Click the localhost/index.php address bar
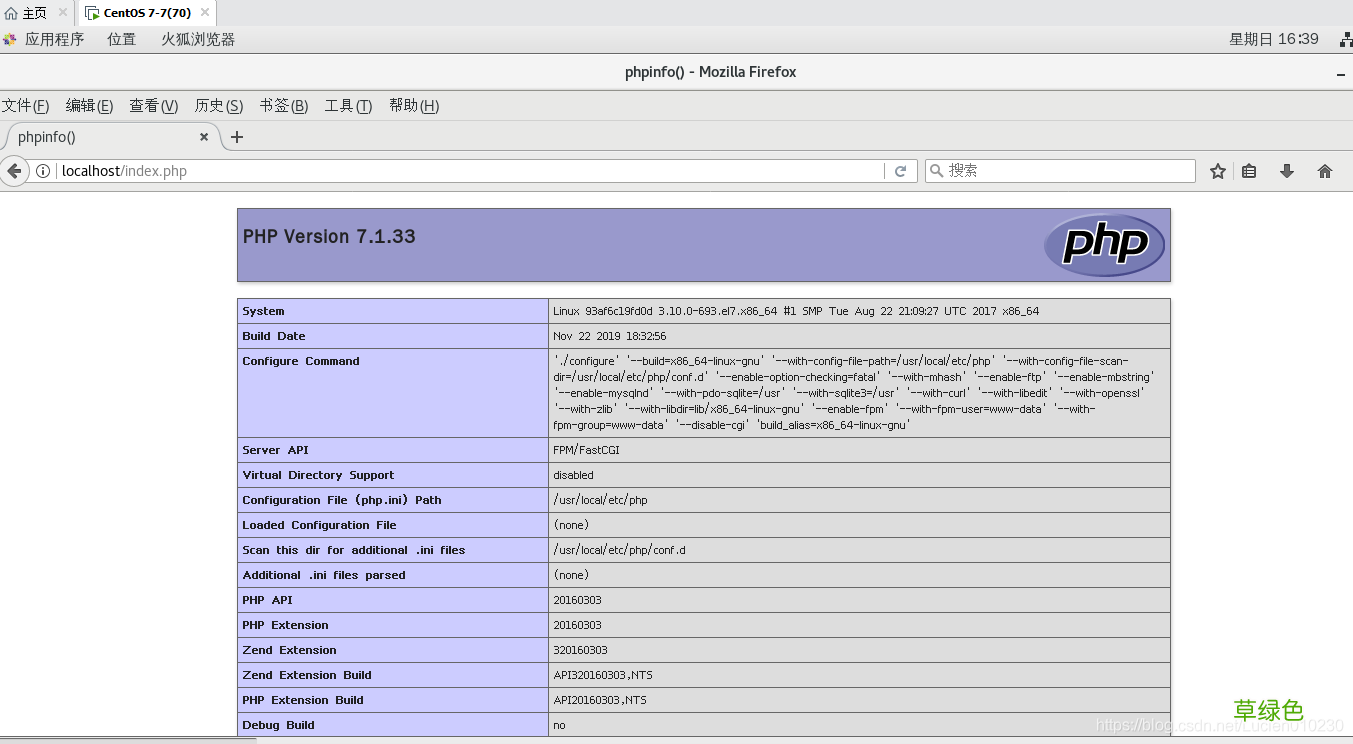The width and height of the screenshot is (1353, 744). tap(470, 171)
